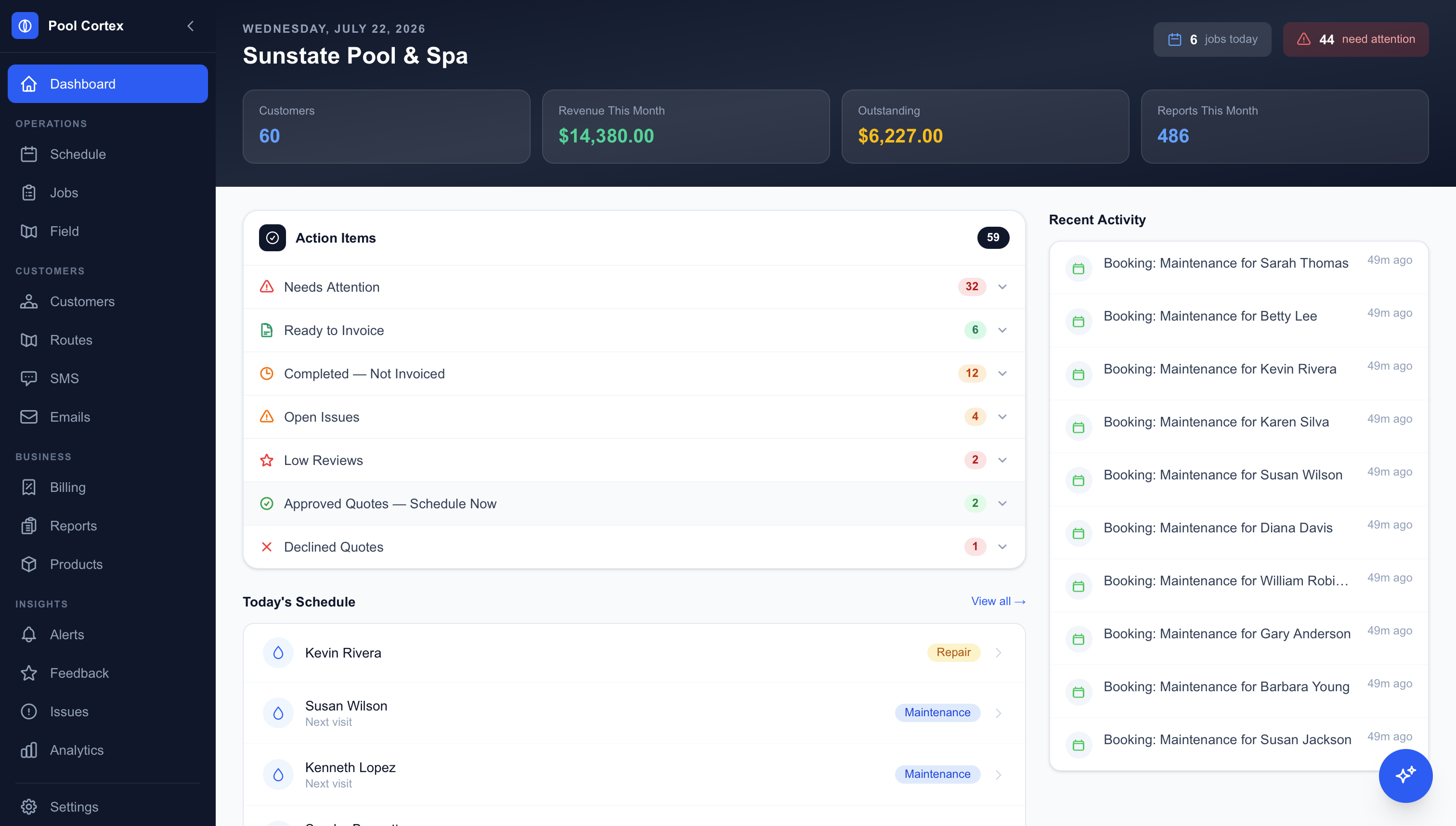
Task: Expand the Needs Attention row chevron
Action: (x=1002, y=287)
